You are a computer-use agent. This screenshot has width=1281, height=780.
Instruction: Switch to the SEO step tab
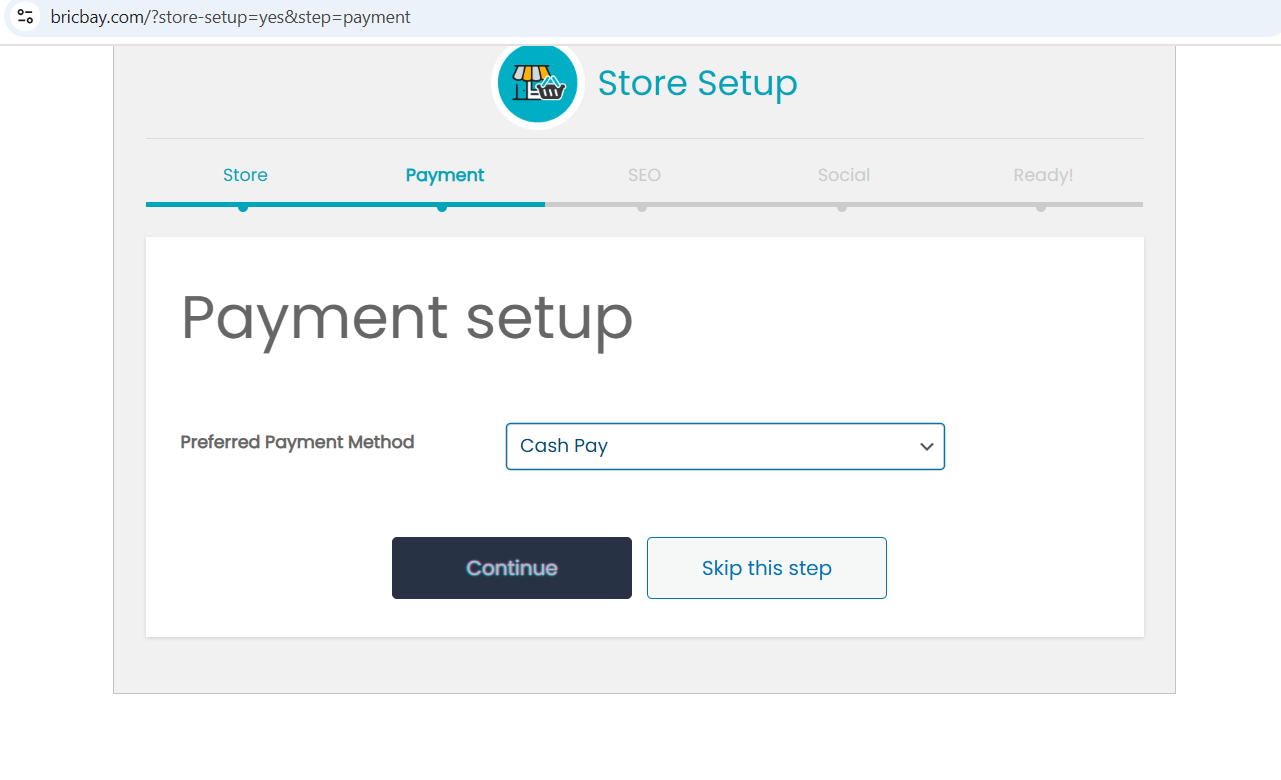click(644, 175)
